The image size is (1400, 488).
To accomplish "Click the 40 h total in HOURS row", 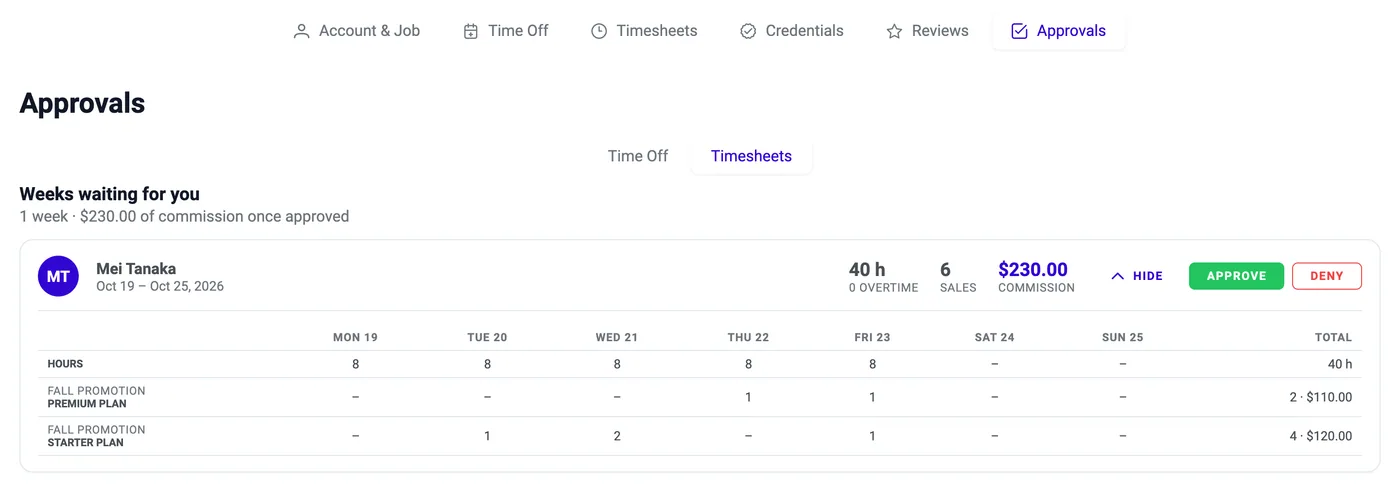I will click(x=1340, y=364).
